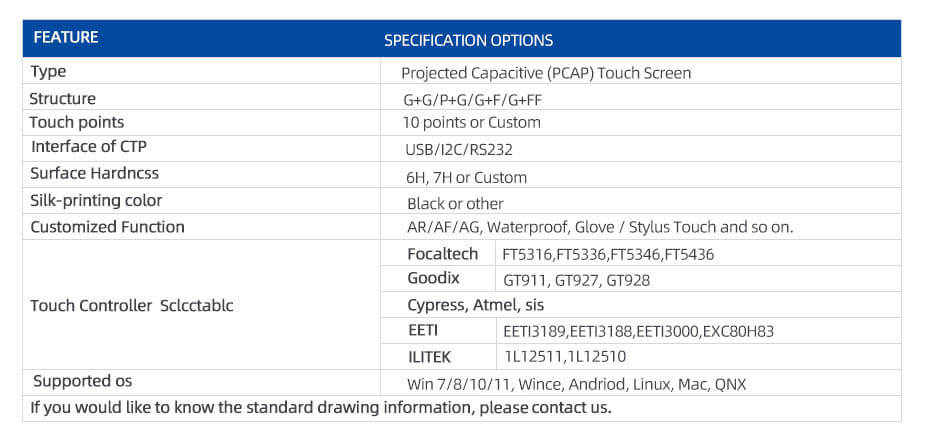Click the Customized Function options text
This screenshot has width=930, height=436.
click(x=600, y=227)
